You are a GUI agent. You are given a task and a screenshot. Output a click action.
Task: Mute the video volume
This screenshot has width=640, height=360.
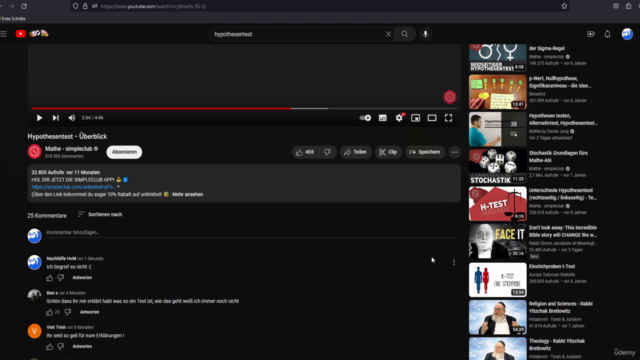pos(72,118)
